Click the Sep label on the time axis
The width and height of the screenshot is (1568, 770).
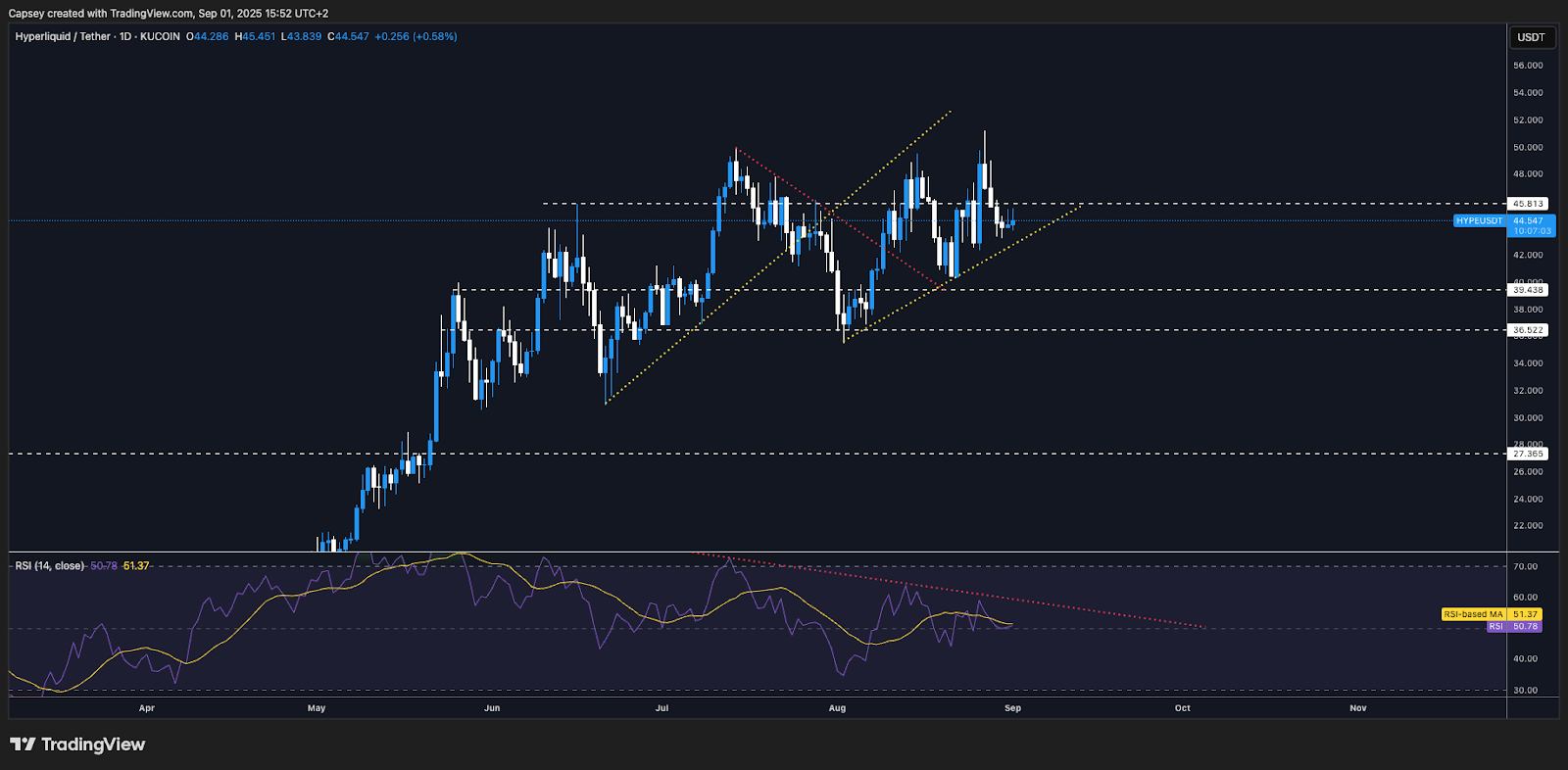coord(1012,708)
